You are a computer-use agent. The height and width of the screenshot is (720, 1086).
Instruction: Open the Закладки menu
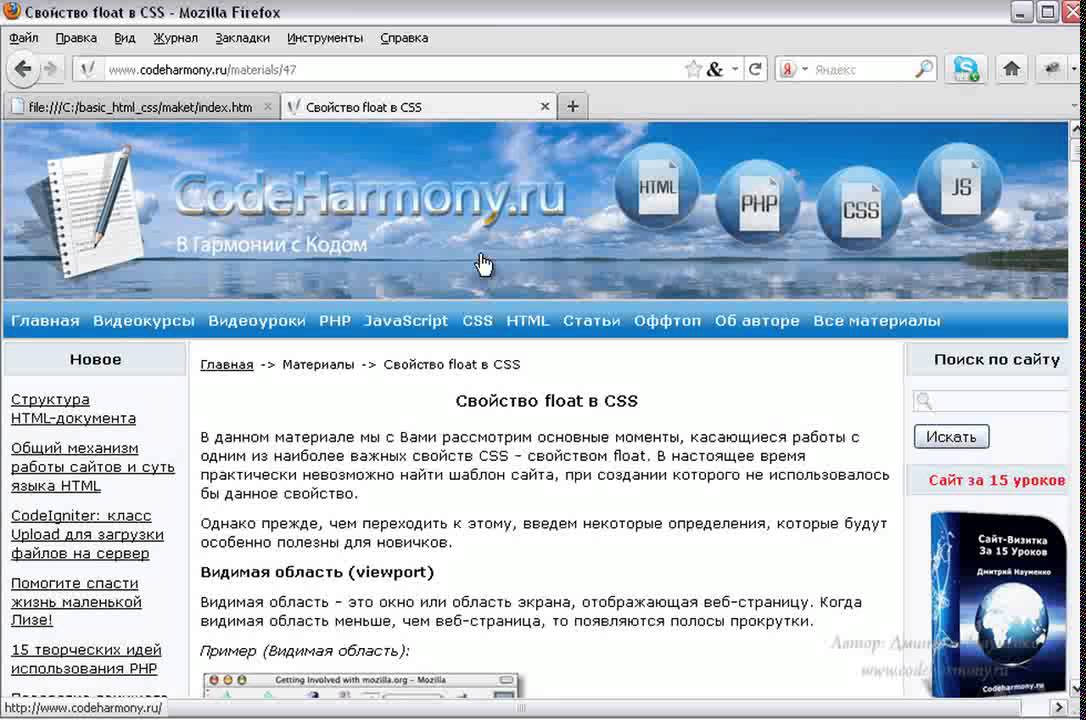tap(242, 38)
